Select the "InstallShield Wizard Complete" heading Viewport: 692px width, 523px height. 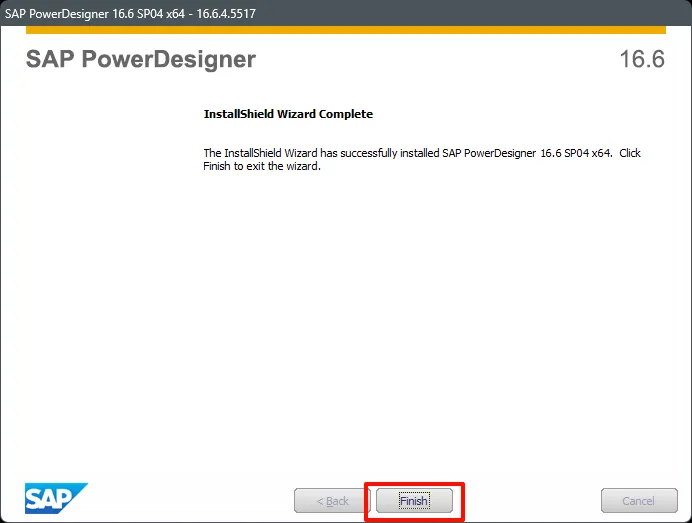(x=288, y=114)
